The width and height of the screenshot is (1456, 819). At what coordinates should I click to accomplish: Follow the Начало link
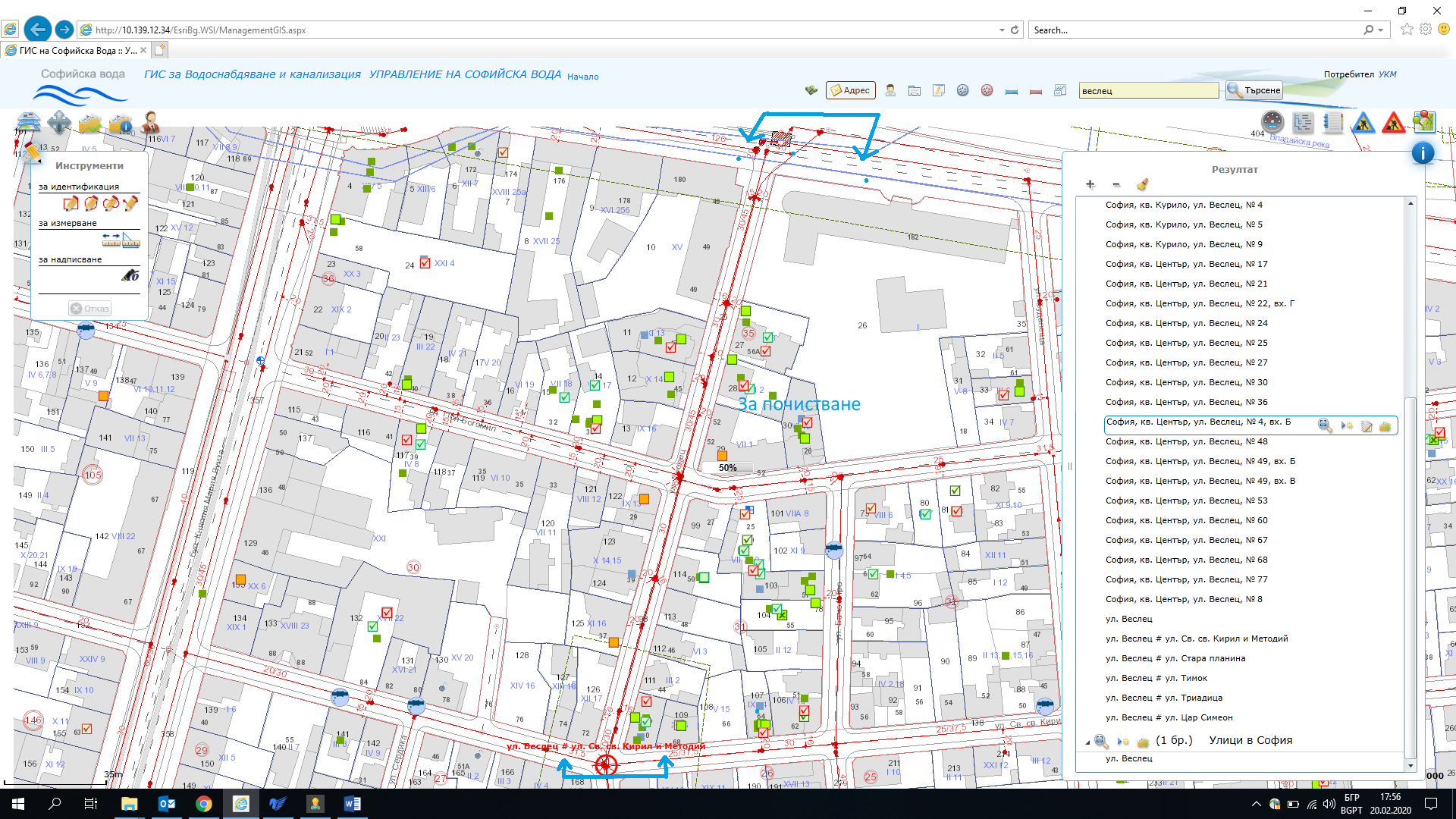(x=582, y=77)
